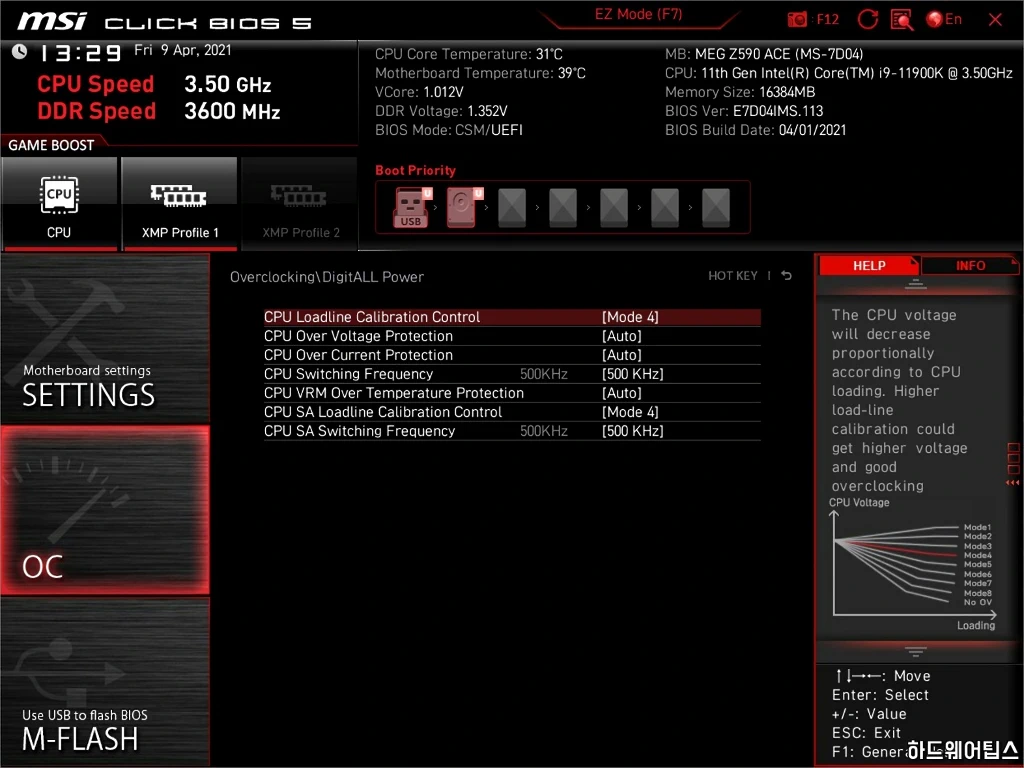This screenshot has width=1024, height=768.
Task: Select the CPU SA Switching Frequency label
Action: click(x=360, y=430)
